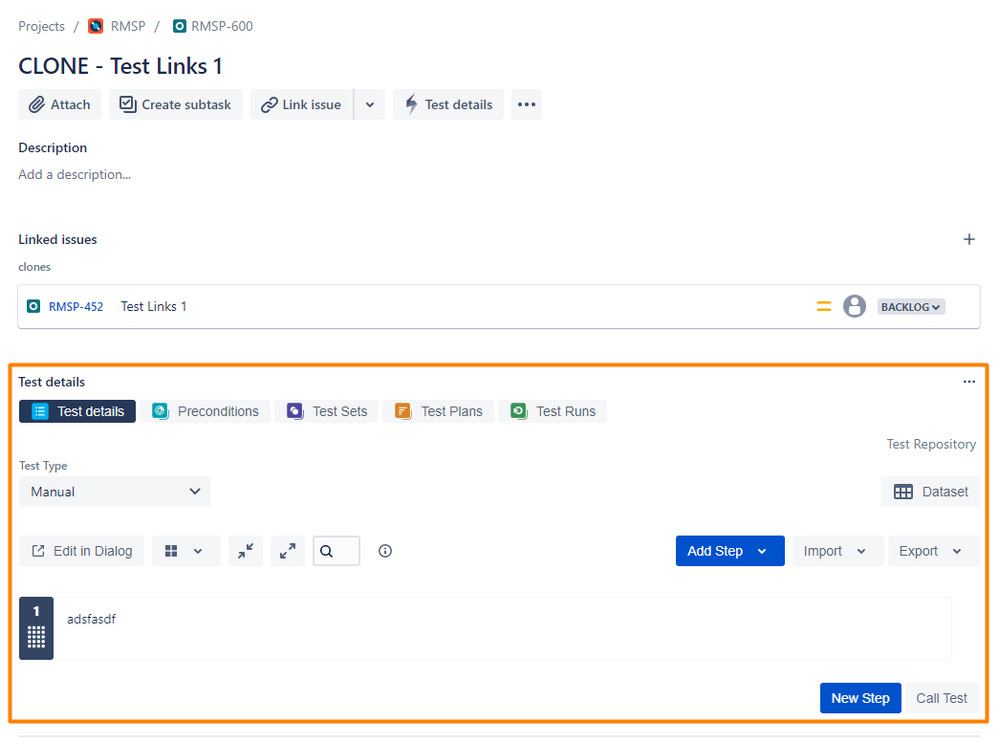Image resolution: width=999 pixels, height=748 pixels.
Task: Click the RMSP-452 test issue type icon
Action: click(33, 306)
